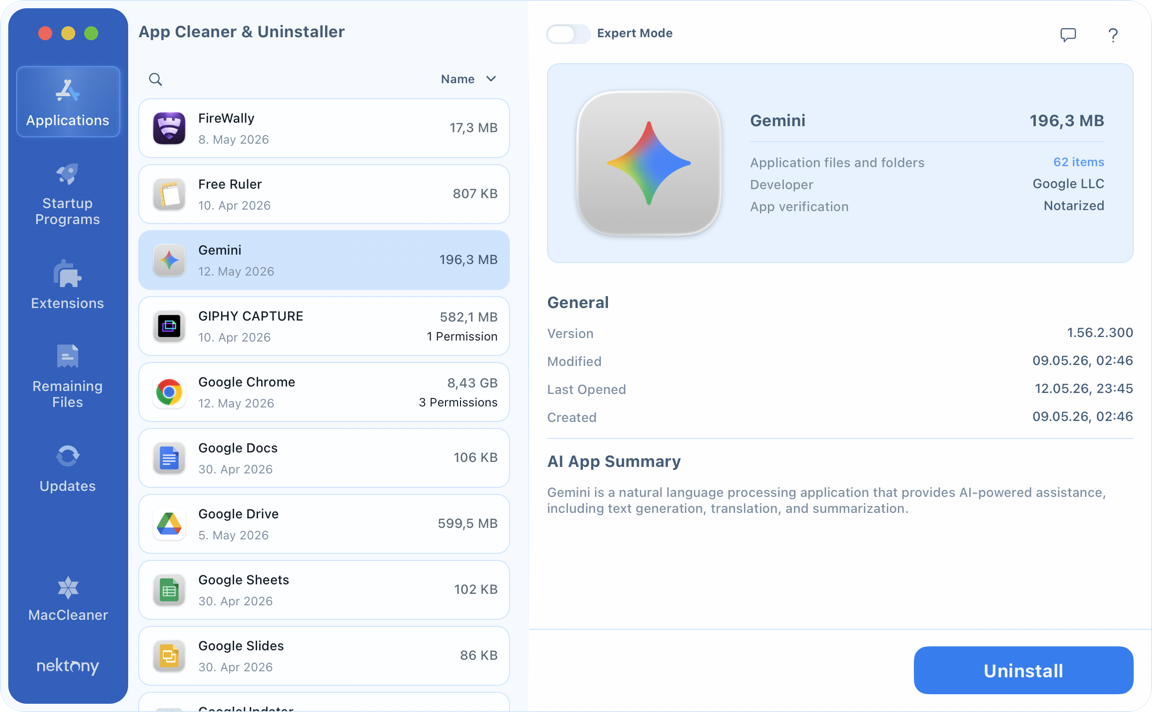Select the Google Slides row name
Viewport: 1152px width, 712px height.
241,646
